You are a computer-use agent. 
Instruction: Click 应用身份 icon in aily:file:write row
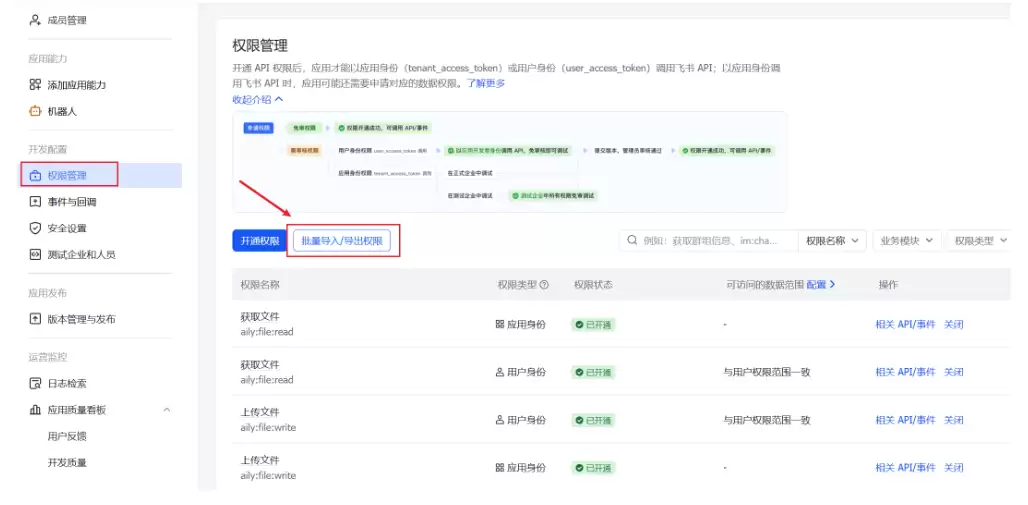point(500,468)
